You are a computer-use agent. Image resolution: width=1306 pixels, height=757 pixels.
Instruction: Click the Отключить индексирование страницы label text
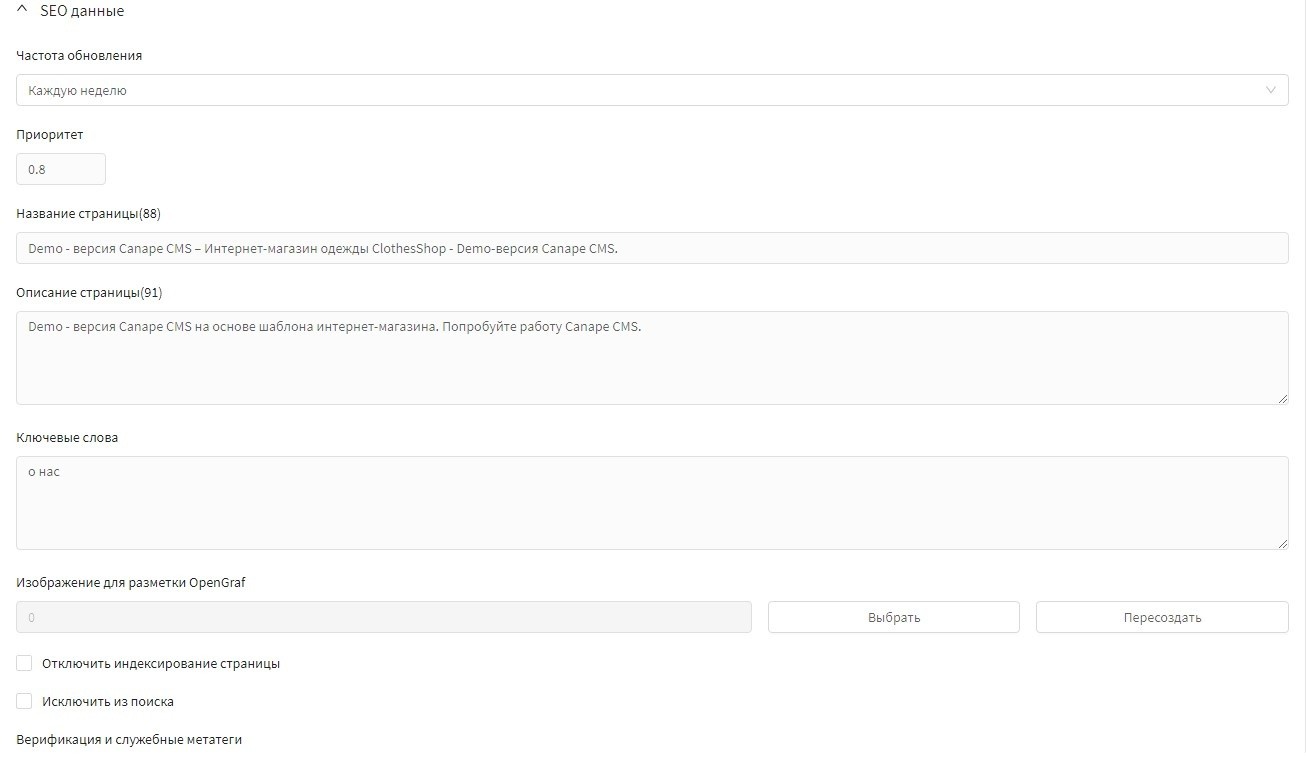tap(161, 664)
